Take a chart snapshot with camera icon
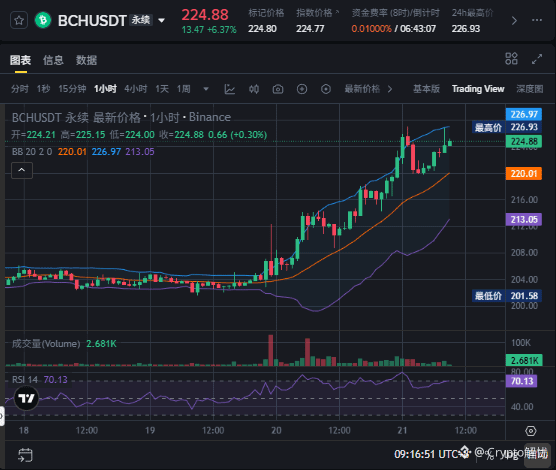The image size is (556, 470). (278, 89)
